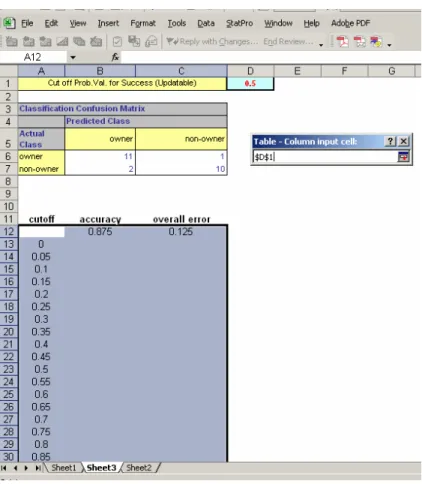Switch to Sheet1 tab
This screenshot has height=484, width=422.
(64, 468)
